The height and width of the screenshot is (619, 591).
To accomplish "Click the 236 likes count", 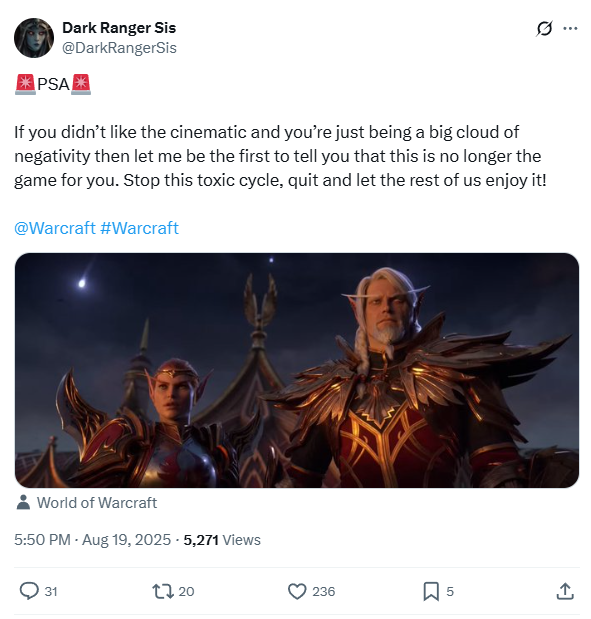I will tap(323, 591).
